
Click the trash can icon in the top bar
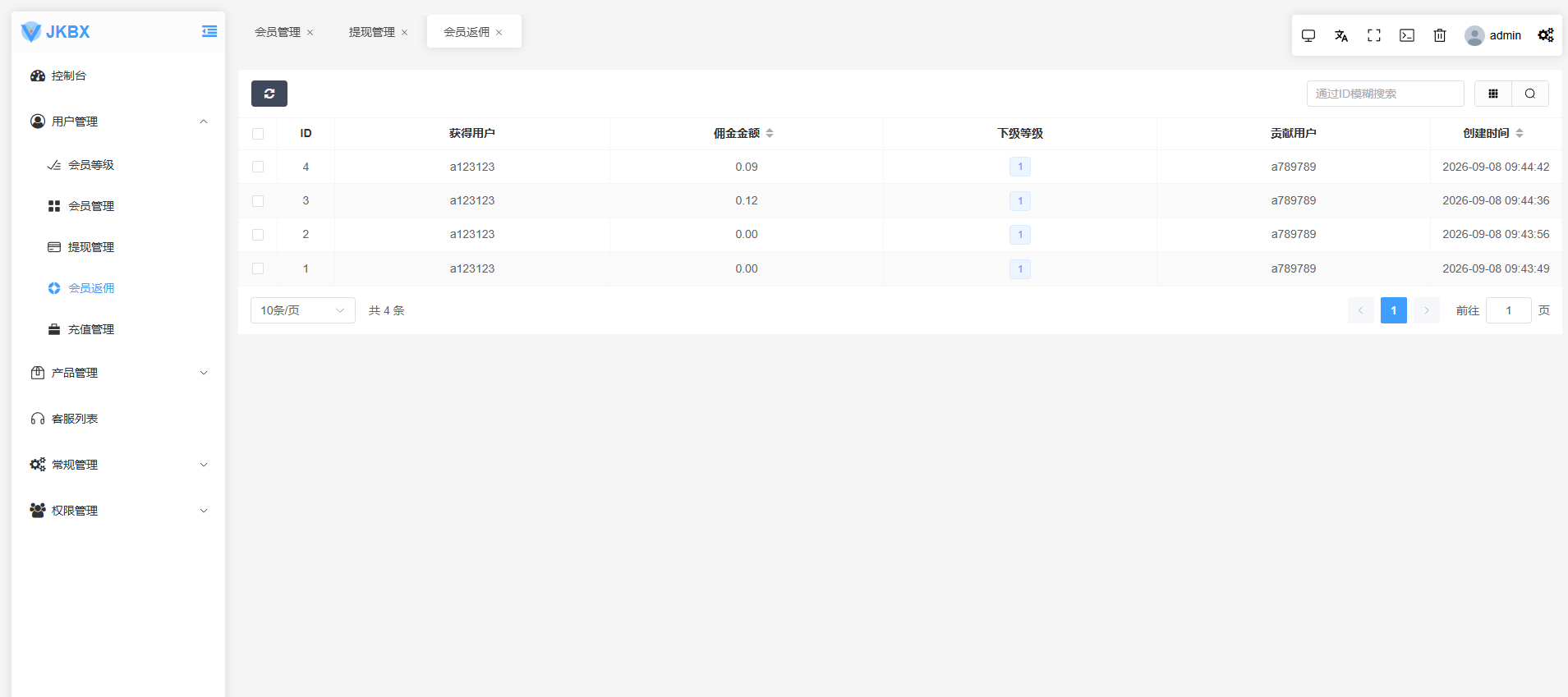(x=1440, y=35)
